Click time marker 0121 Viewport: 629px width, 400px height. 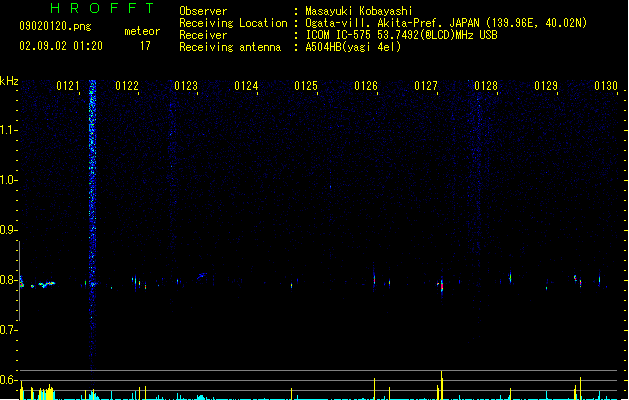tap(68, 86)
